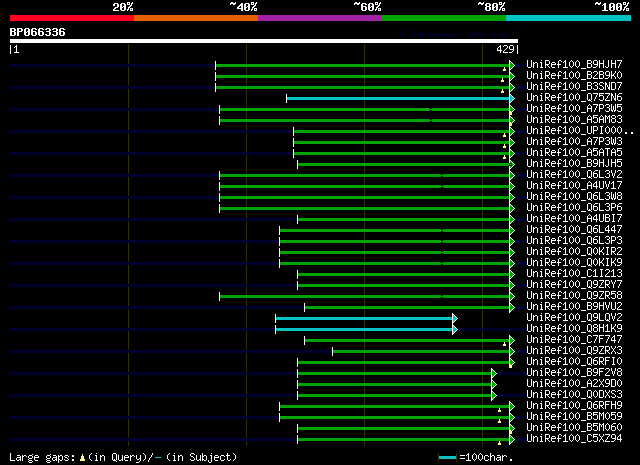Open hit UniRef100_B9F2V8
Viewport: 640px width, 465px height.
pos(574,373)
